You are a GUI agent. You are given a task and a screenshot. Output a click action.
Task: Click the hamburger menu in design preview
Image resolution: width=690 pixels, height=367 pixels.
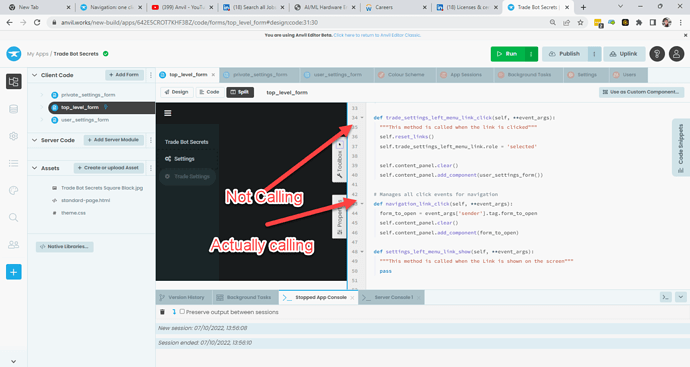[x=168, y=113]
